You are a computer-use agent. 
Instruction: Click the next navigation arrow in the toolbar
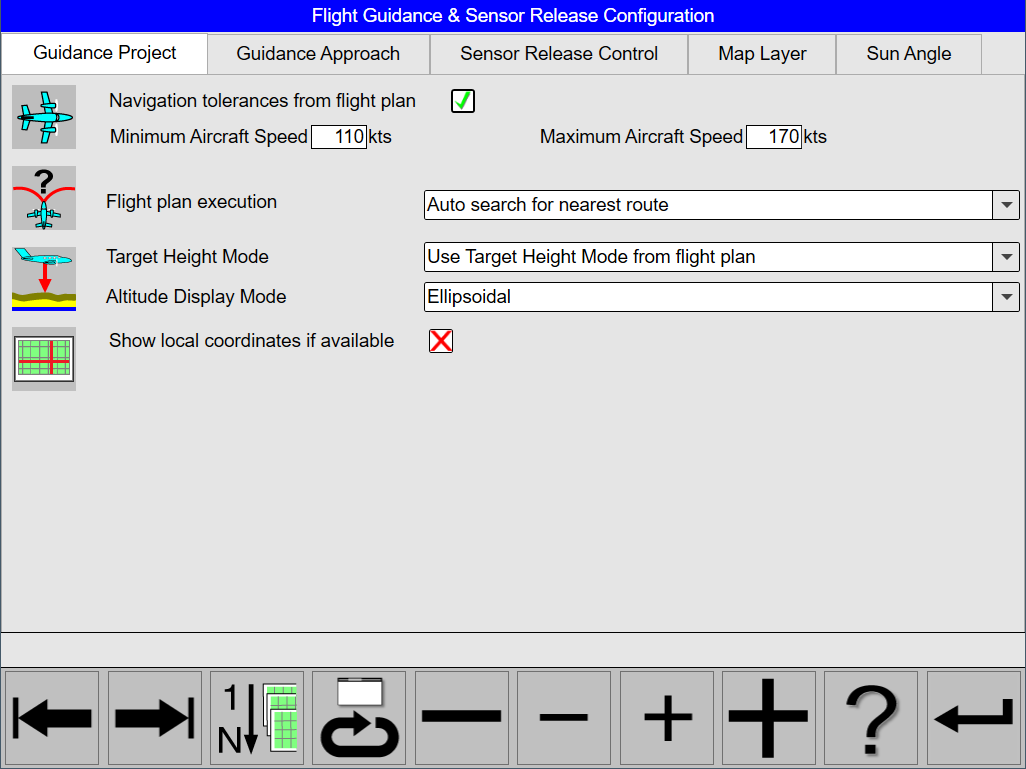[154, 718]
